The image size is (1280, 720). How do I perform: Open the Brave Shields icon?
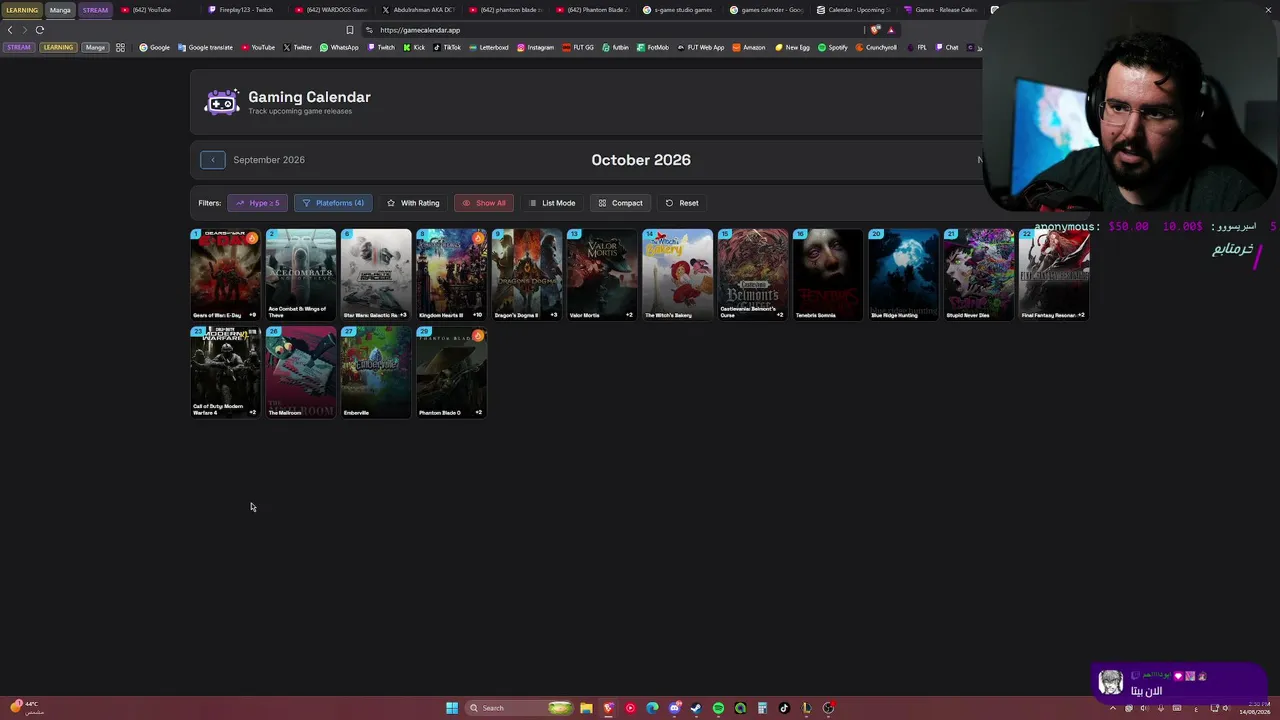click(876, 30)
